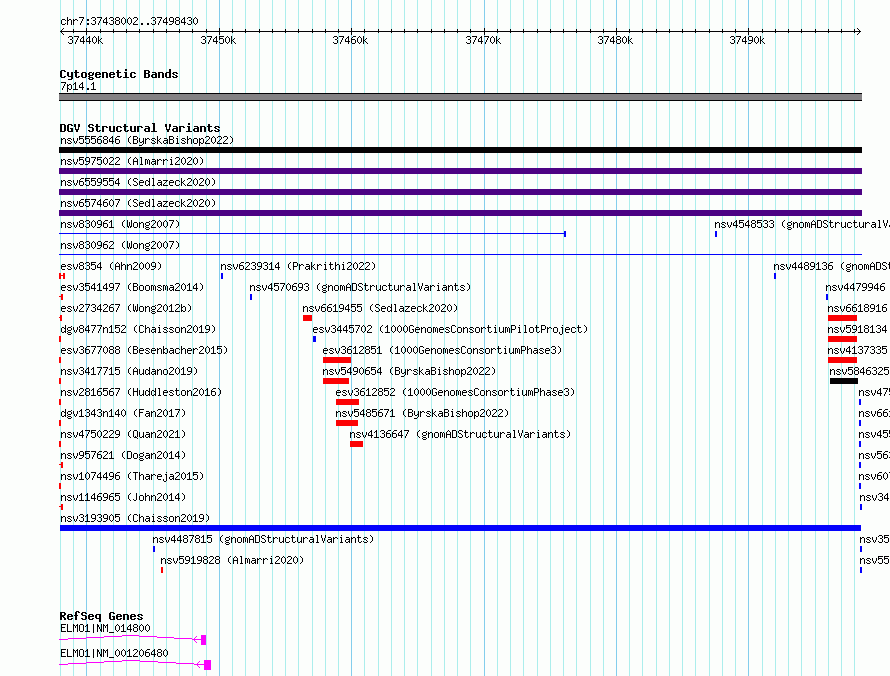Image resolution: width=890 pixels, height=676 pixels.
Task: Select the blue nsv3193905 variant bar
Action: [460, 528]
